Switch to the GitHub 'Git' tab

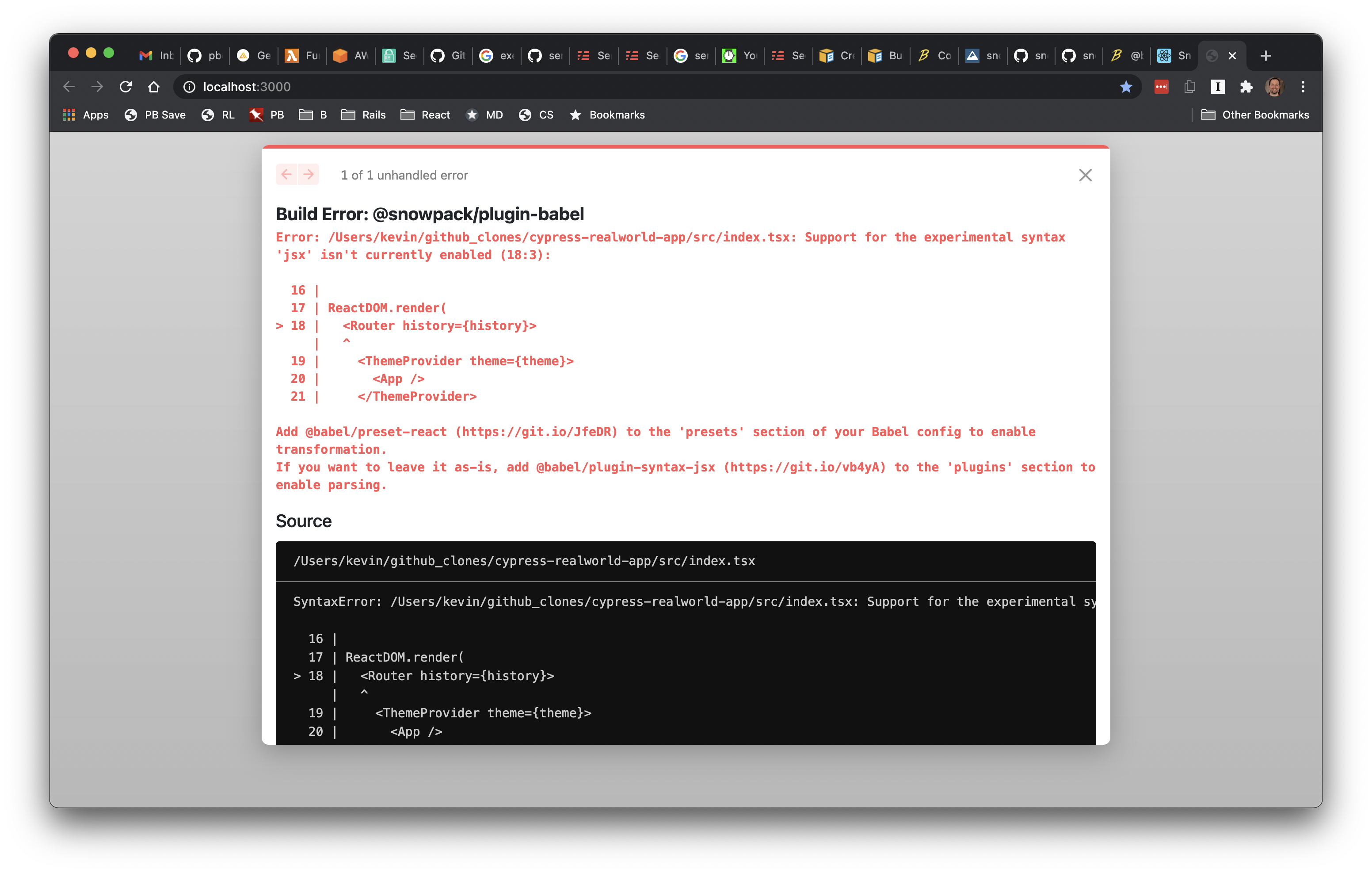[x=448, y=55]
